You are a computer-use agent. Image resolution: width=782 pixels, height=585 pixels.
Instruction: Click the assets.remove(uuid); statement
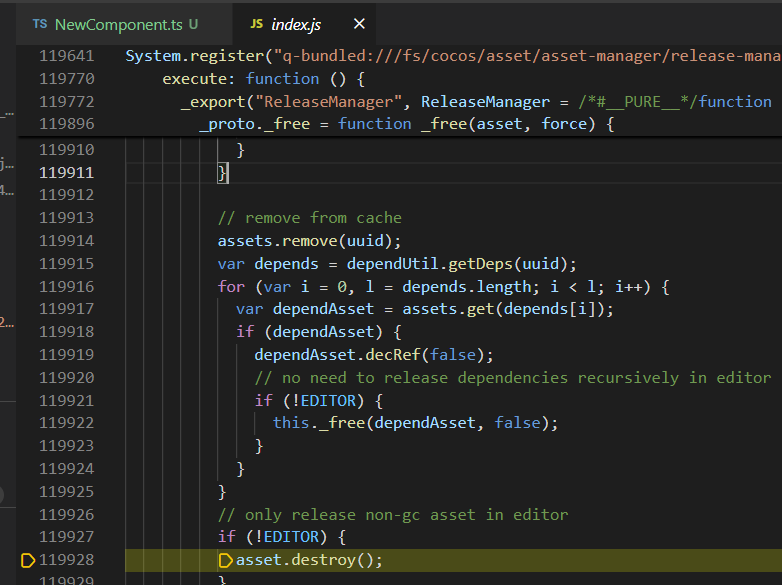pyautogui.click(x=309, y=241)
